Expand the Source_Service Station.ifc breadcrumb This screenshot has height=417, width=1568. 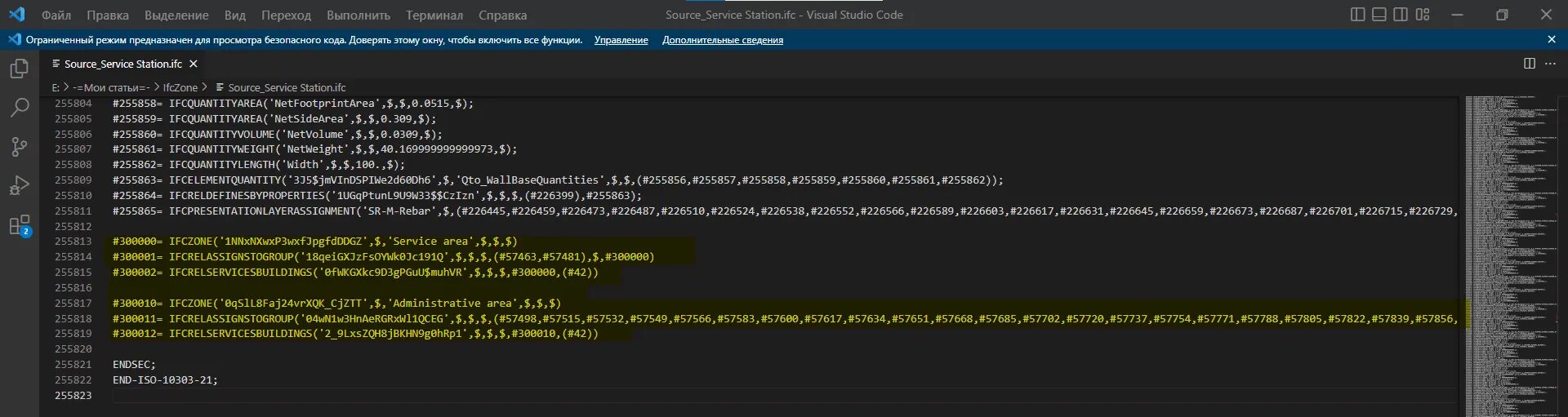[x=286, y=87]
